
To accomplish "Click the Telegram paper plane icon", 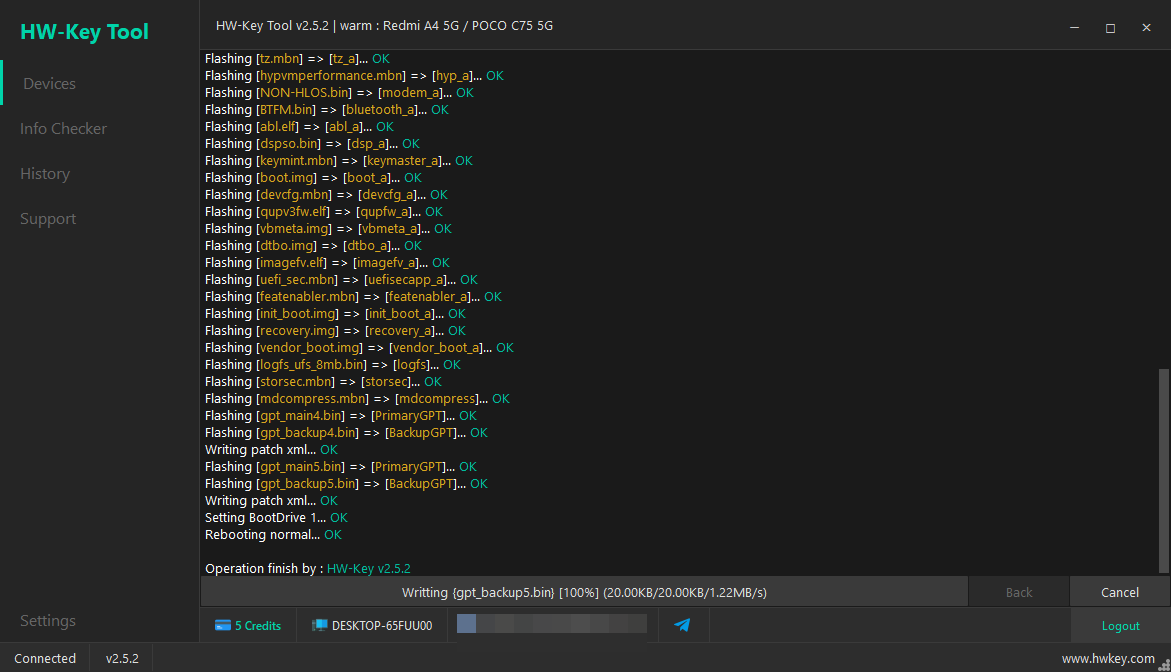I will tap(683, 625).
